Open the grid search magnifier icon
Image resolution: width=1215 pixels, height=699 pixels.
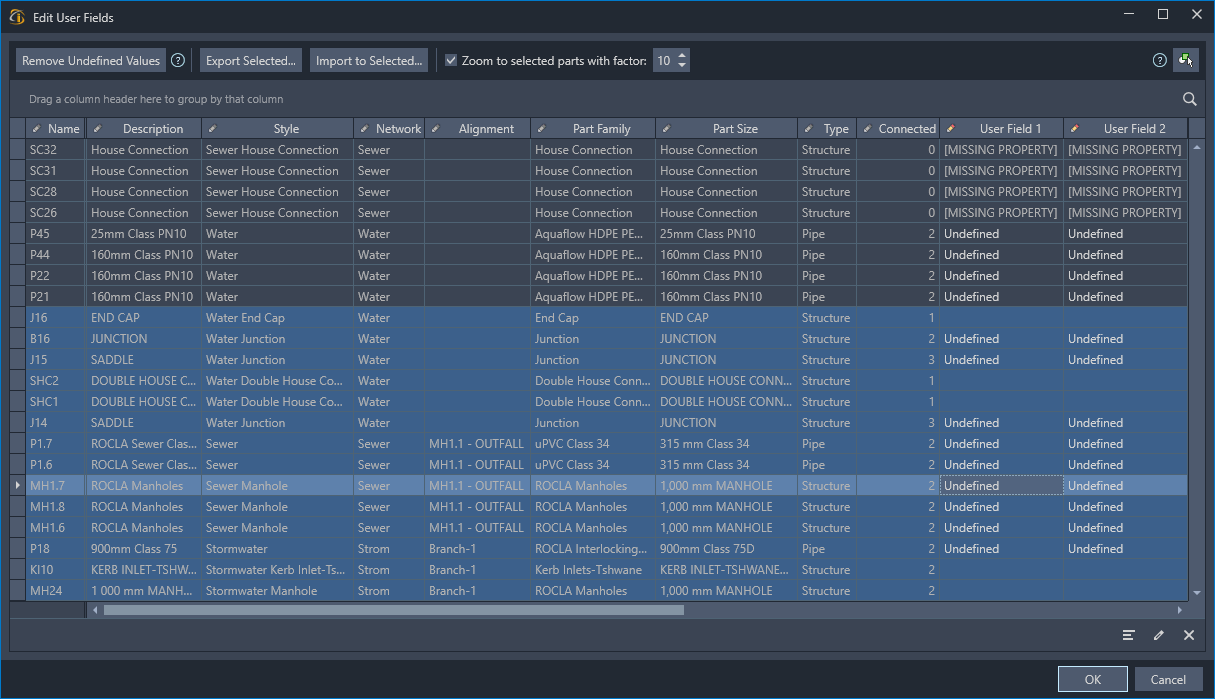(x=1190, y=99)
